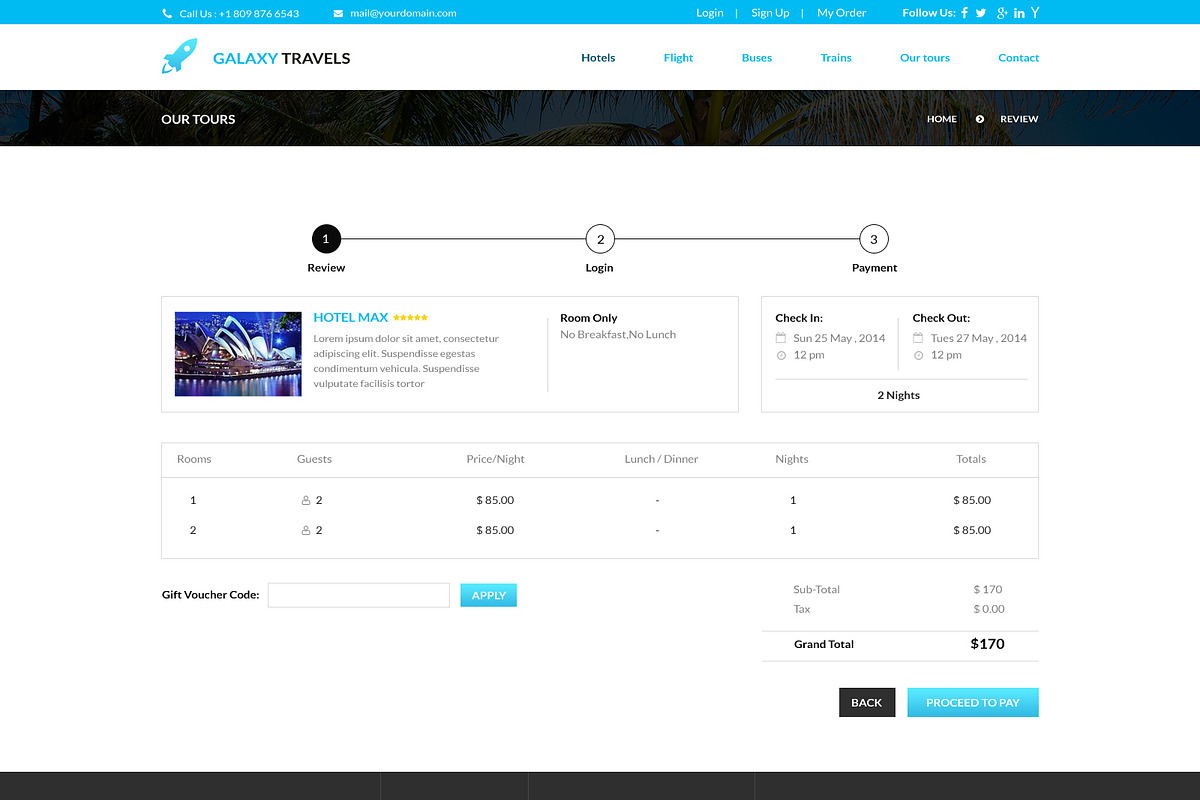Select step 1 Review circle
Image resolution: width=1200 pixels, height=800 pixels.
[326, 239]
